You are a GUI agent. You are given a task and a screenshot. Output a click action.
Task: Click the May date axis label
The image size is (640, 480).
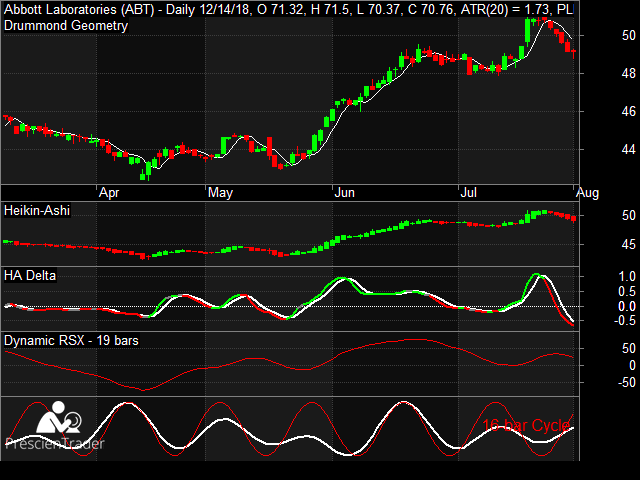[220, 193]
